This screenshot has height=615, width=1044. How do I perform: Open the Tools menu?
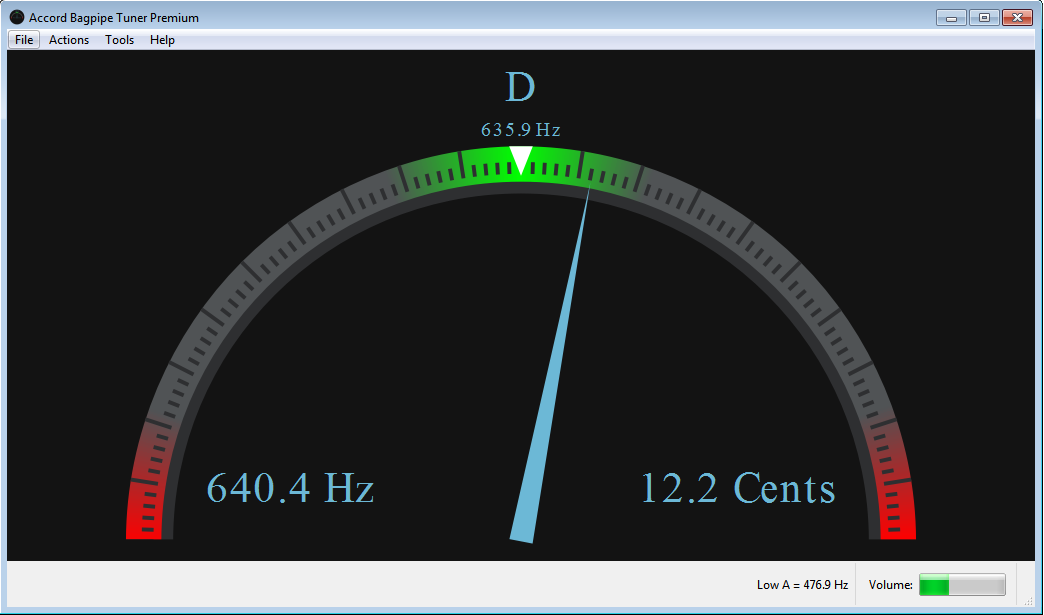[x=119, y=40]
